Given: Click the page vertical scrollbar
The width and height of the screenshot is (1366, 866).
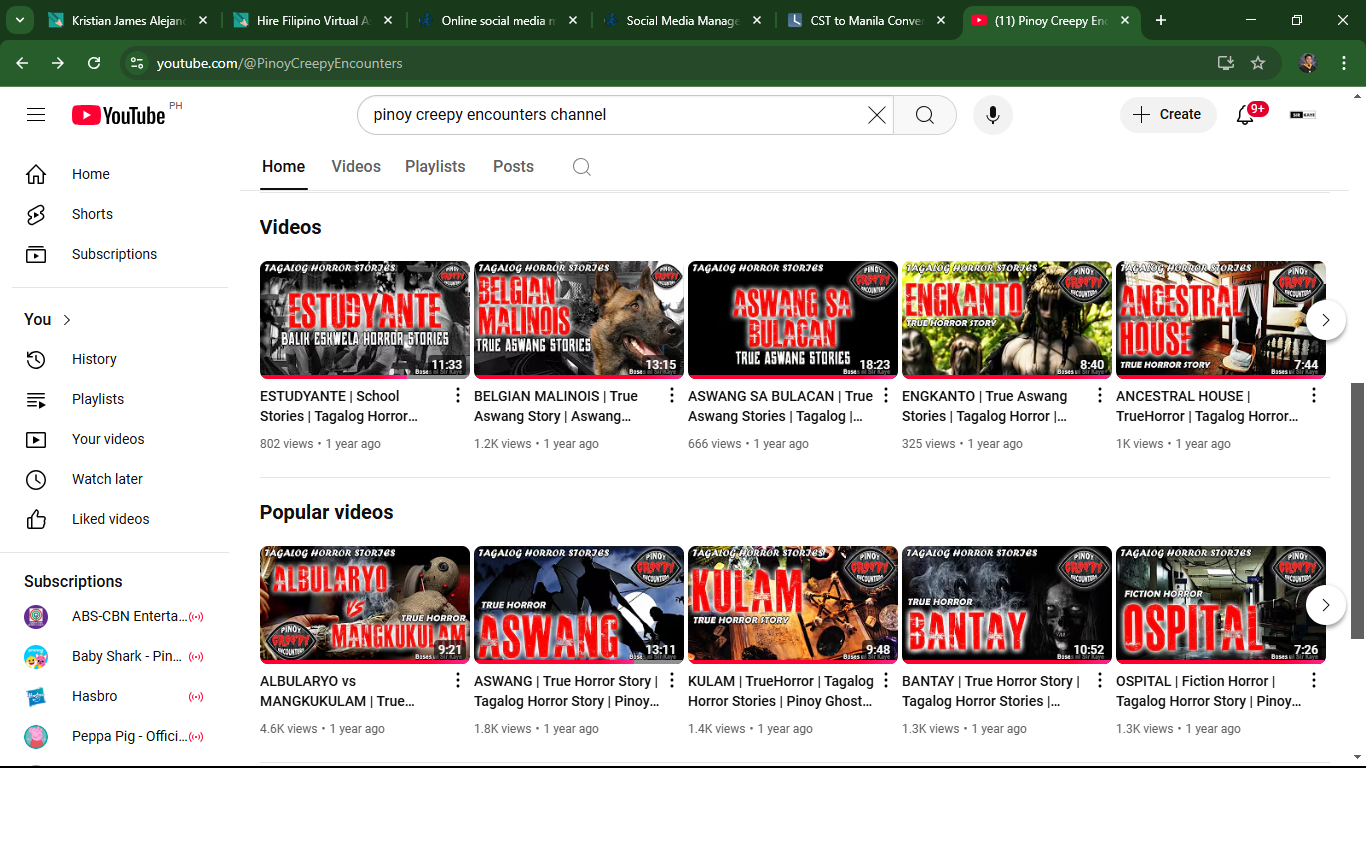Looking at the screenshot, I should [x=1357, y=510].
